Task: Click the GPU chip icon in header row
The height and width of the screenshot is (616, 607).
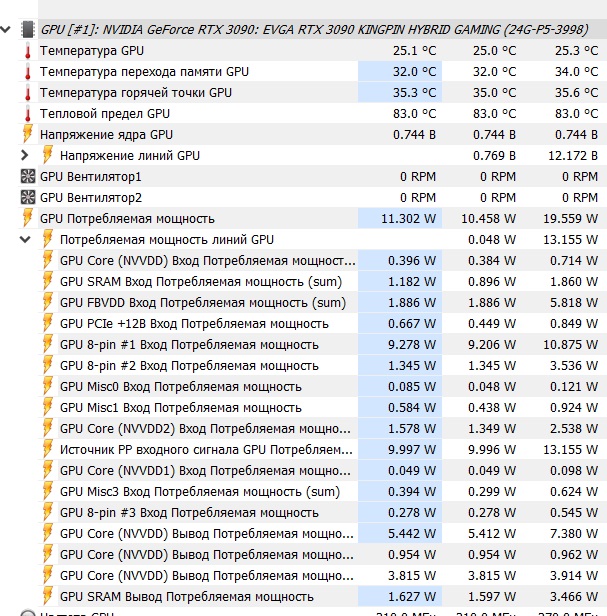Action: [x=28, y=30]
